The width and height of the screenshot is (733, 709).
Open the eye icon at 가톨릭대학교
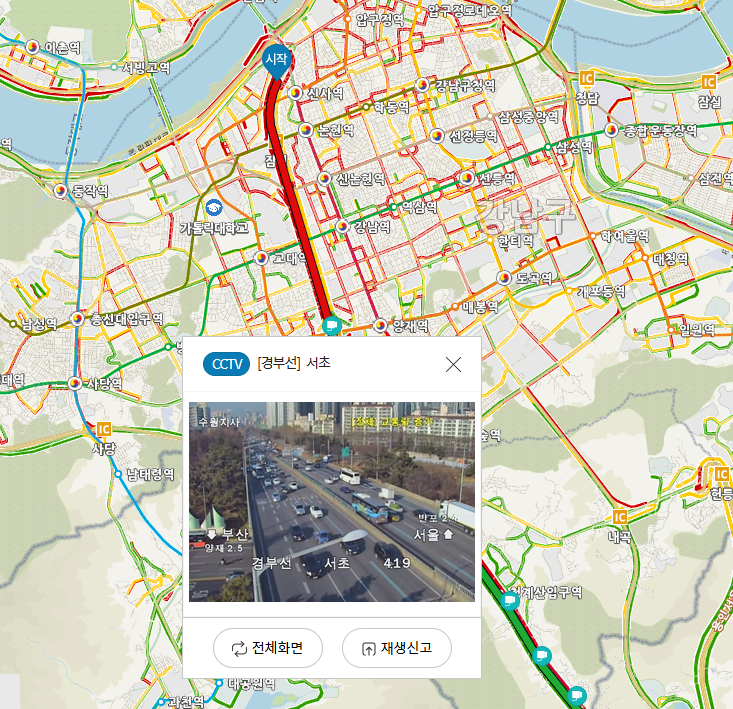214,207
